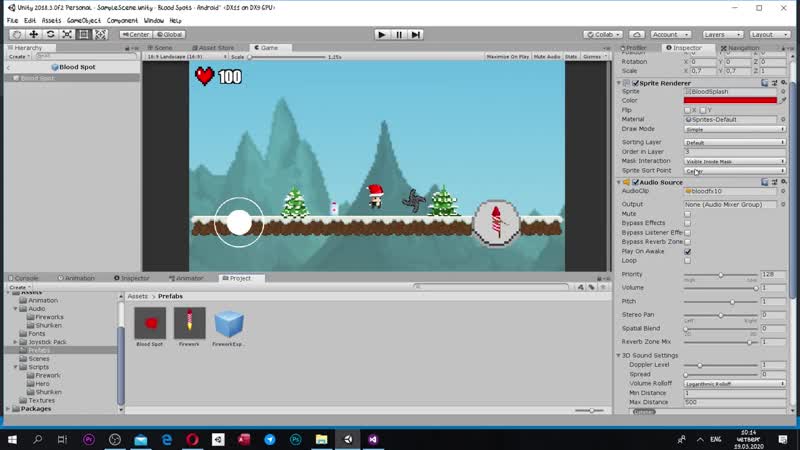The width and height of the screenshot is (800, 450).
Task: Select Blood Spot prefab thumbnail
Action: pos(150,323)
